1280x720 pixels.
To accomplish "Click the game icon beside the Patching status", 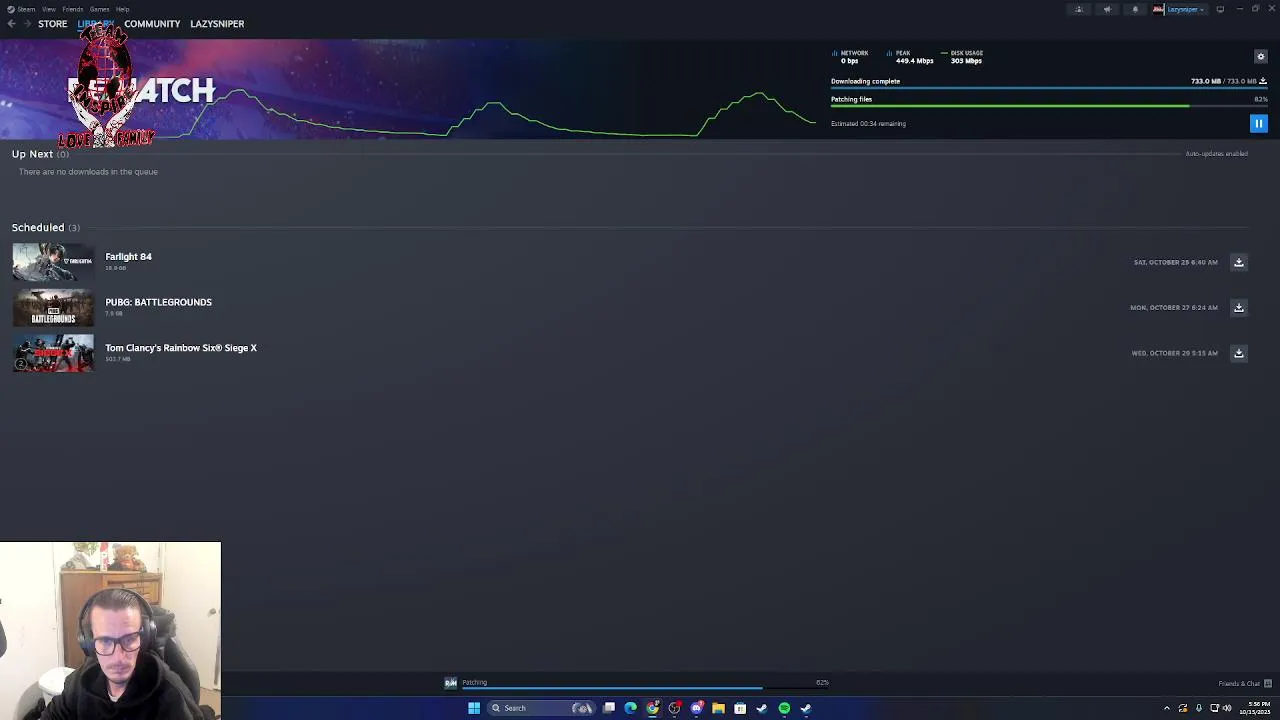I will coord(450,683).
